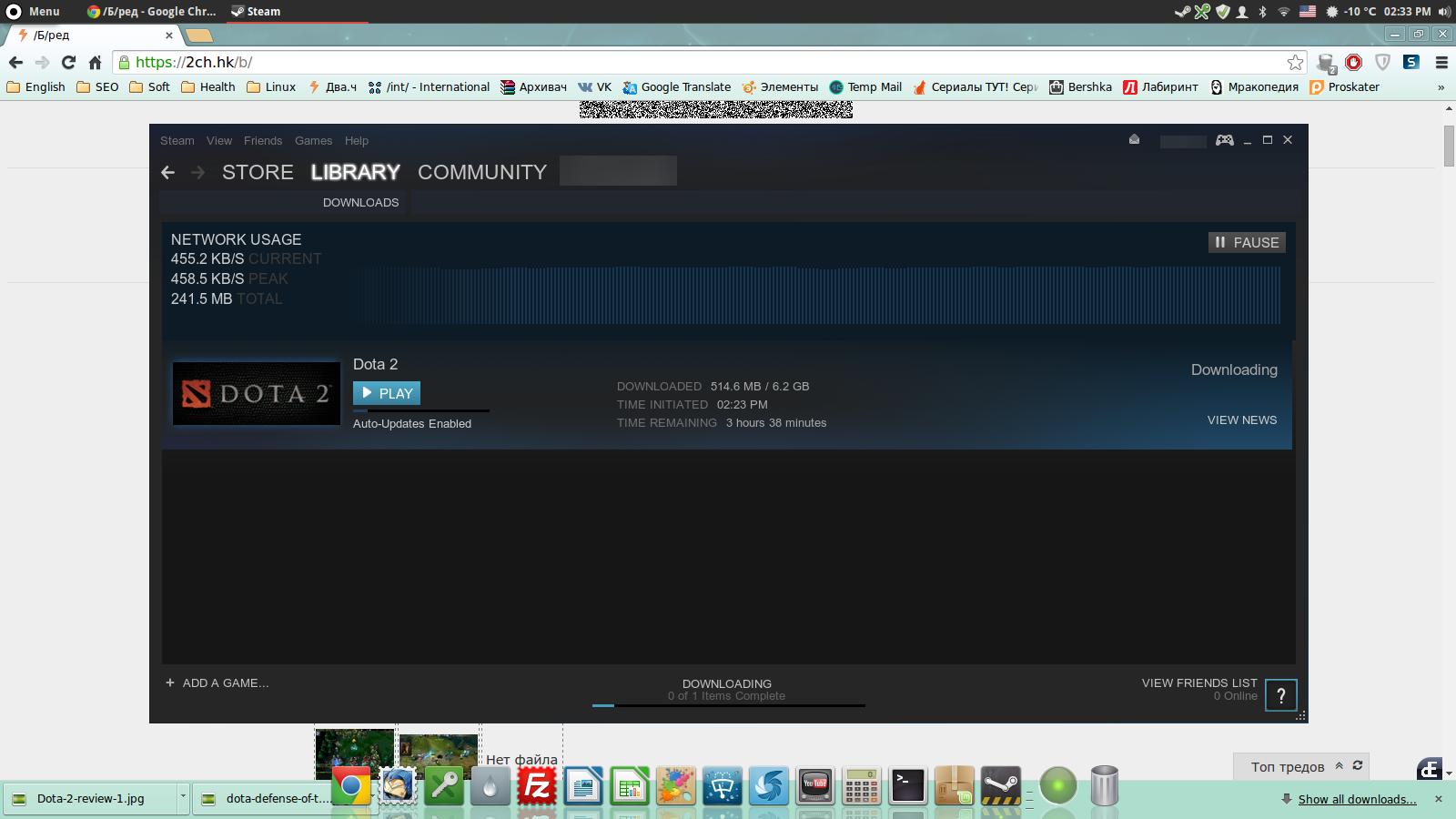This screenshot has height=819, width=1456.
Task: Switch to the STORE tab
Action: (x=258, y=172)
